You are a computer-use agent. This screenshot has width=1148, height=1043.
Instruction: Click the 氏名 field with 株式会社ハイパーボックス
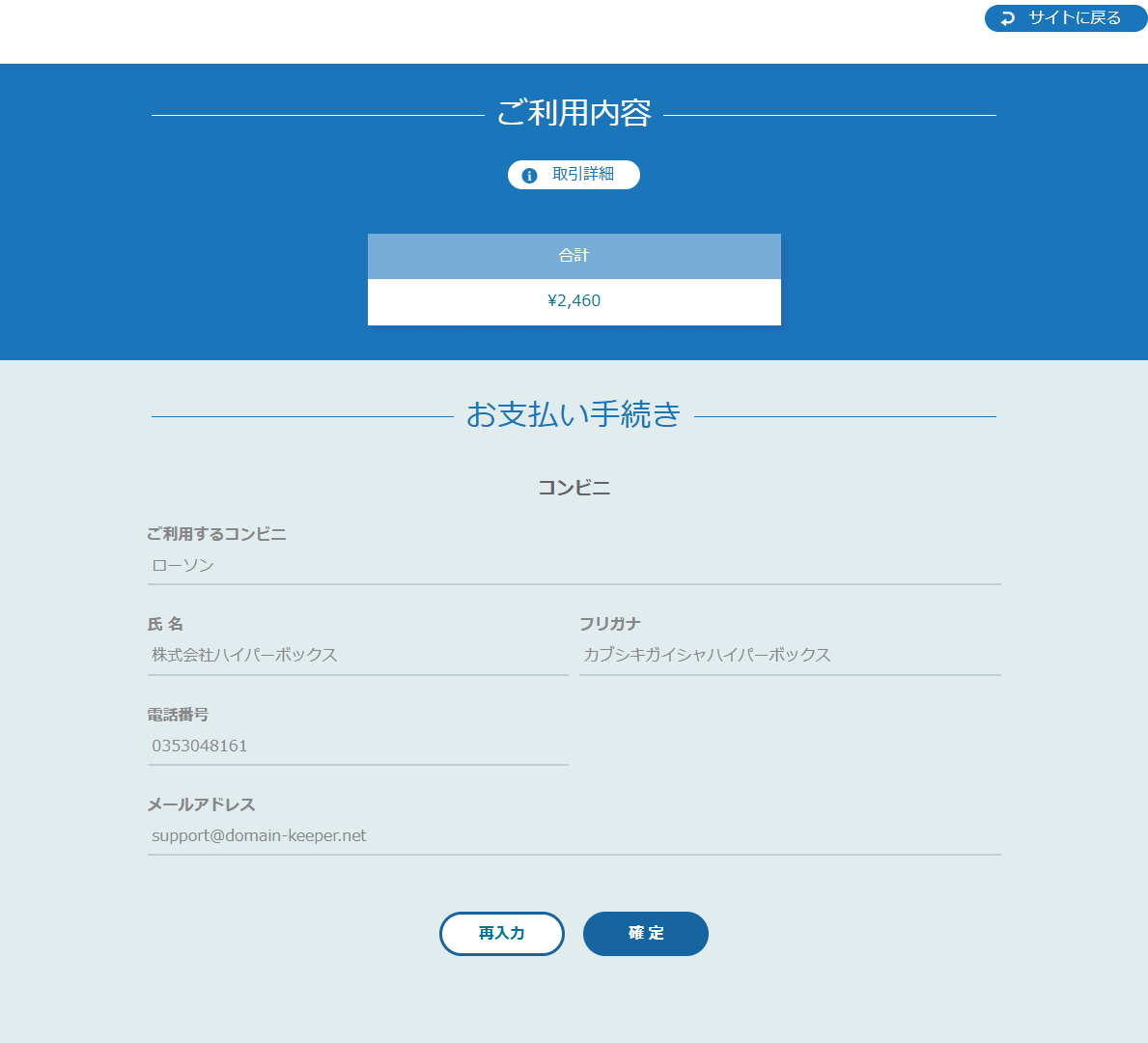(x=357, y=656)
